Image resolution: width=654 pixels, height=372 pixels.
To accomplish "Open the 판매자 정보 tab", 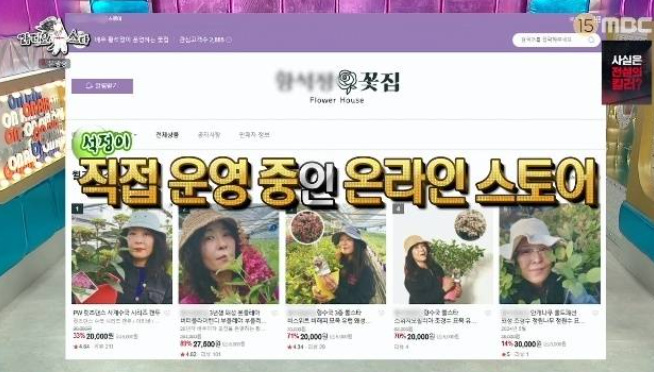I will tap(254, 135).
